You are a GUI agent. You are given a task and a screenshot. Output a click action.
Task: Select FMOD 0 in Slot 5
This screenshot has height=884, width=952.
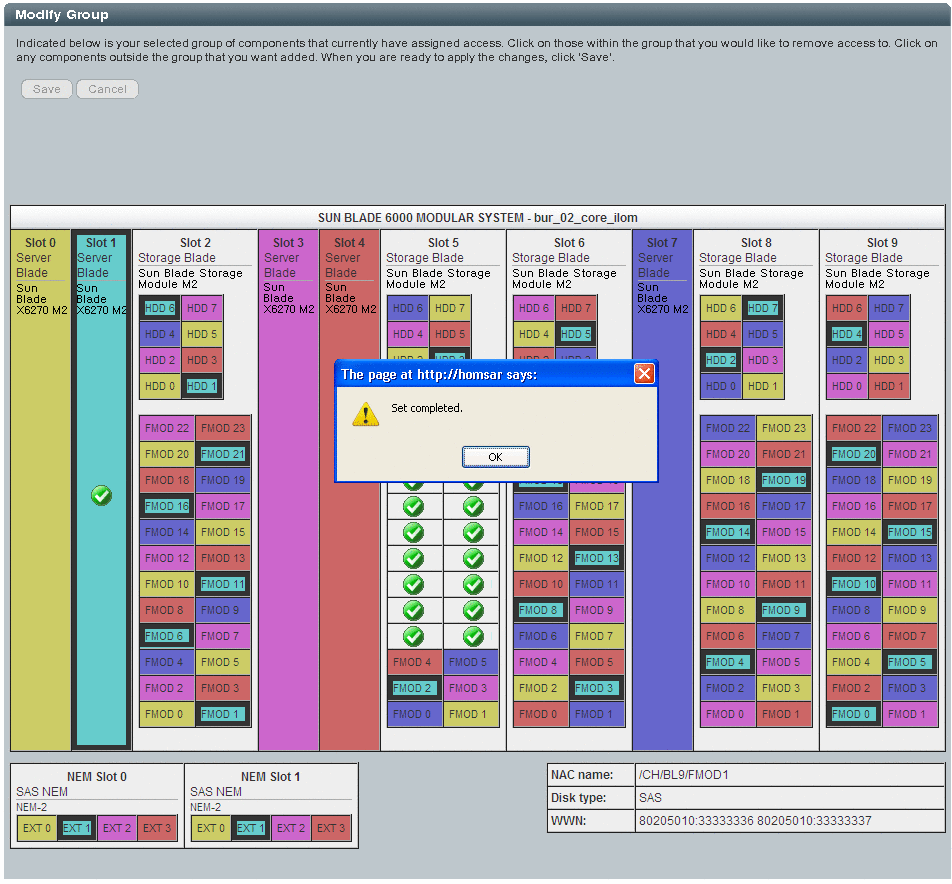[x=415, y=714]
